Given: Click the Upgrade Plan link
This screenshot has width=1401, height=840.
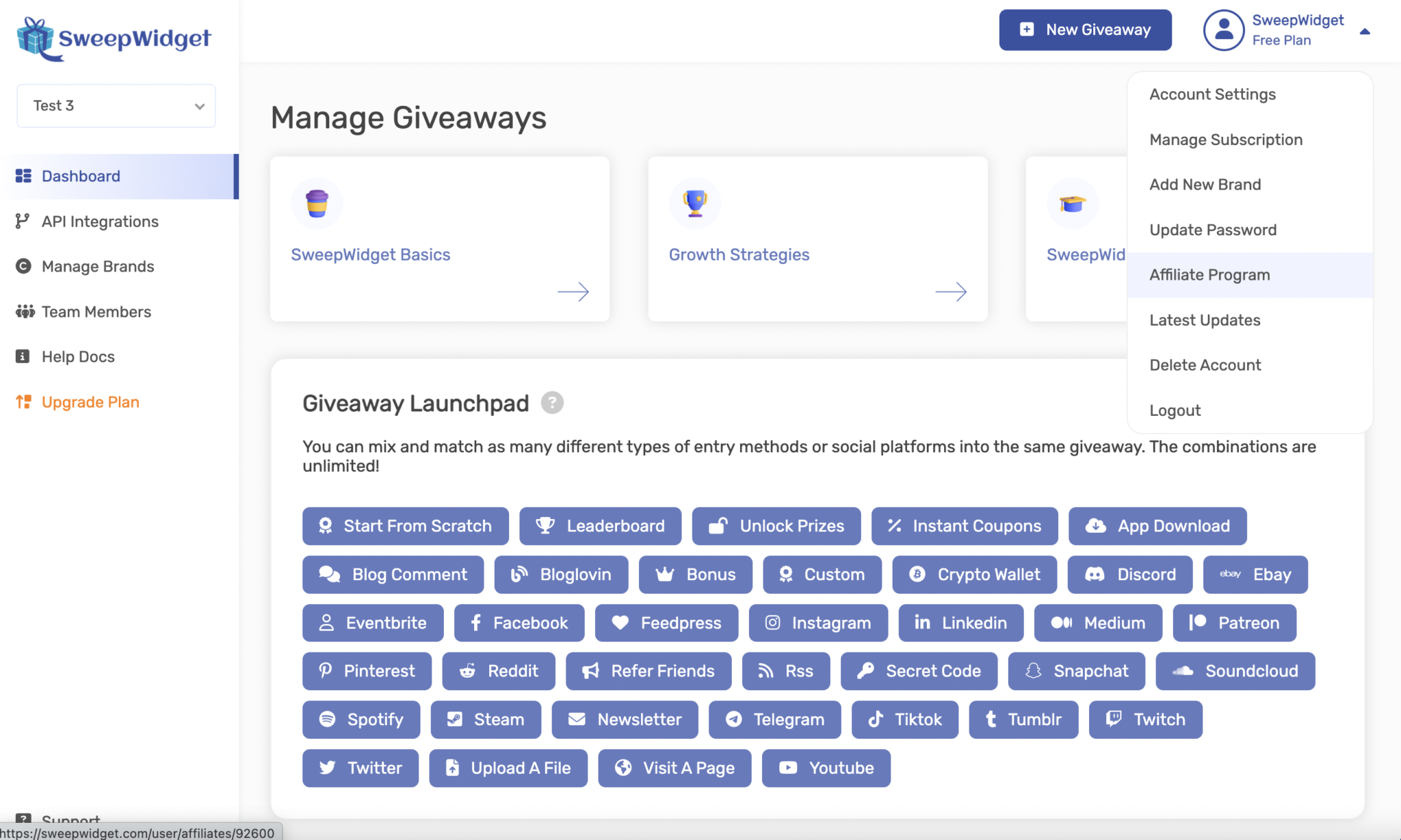Looking at the screenshot, I should click(90, 402).
